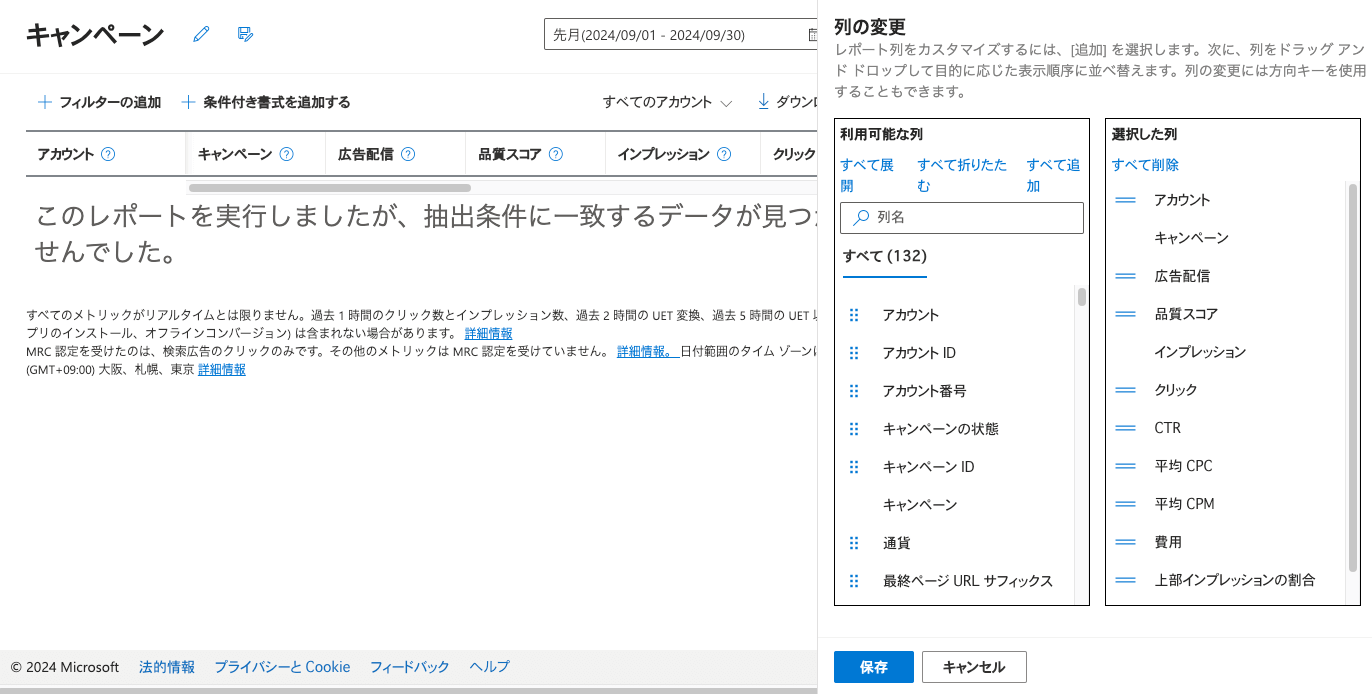Open 法的情報 footer link
This screenshot has width=1372, height=694.
(167, 667)
